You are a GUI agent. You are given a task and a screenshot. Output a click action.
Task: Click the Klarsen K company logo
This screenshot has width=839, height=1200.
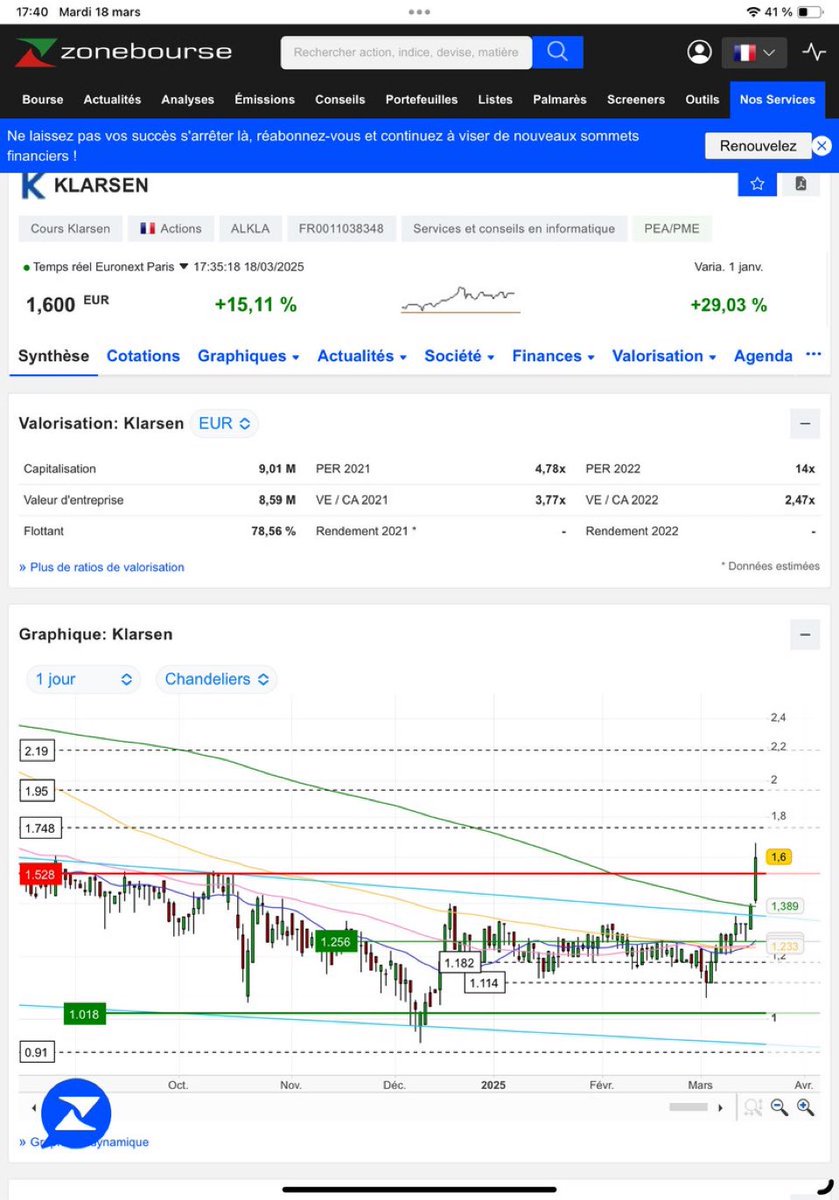[33, 185]
